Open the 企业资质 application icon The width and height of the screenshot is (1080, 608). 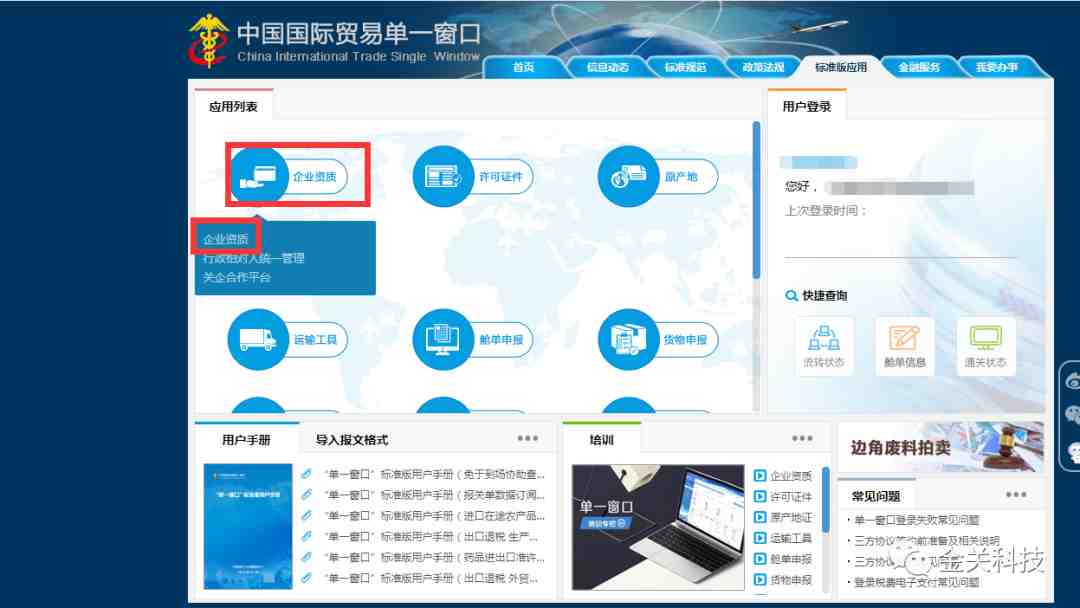pyautogui.click(x=258, y=177)
